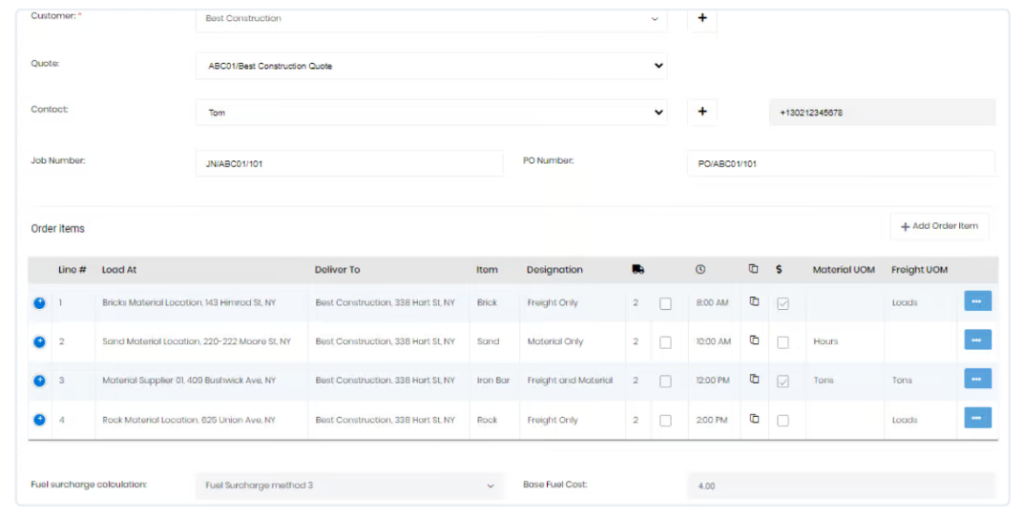Click copy icon in the Rock row
Viewport: 1024px width, 515px height.
point(755,419)
